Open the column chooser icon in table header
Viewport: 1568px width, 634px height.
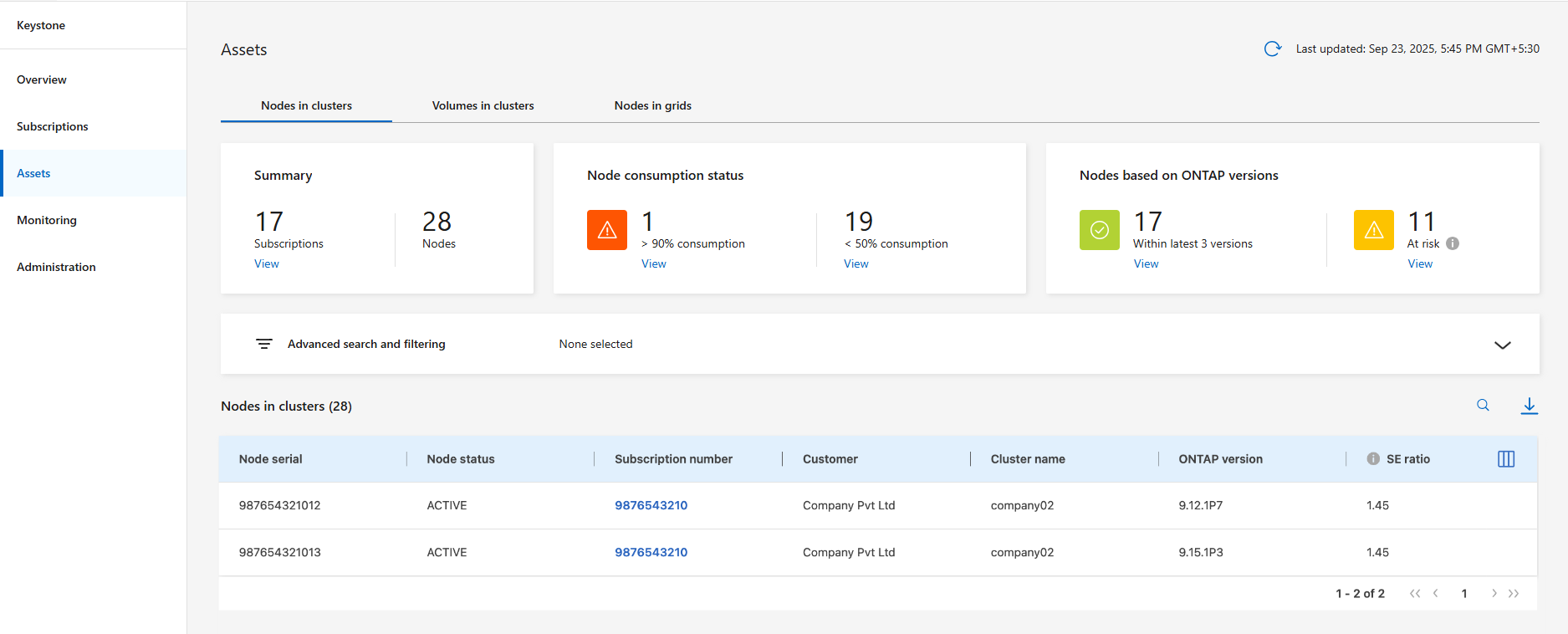click(x=1505, y=459)
